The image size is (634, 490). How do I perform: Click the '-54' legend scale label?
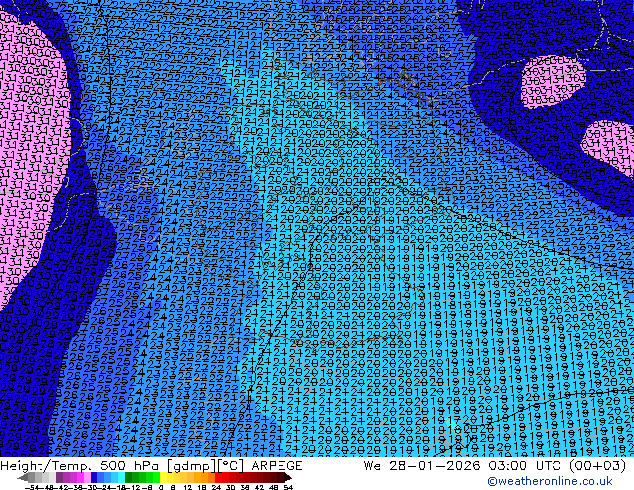[32, 488]
